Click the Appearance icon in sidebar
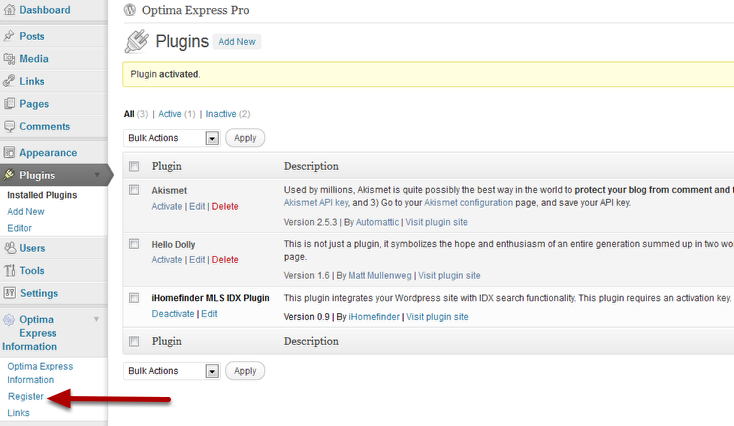Screen dimensions: 734x426 pos(9,153)
